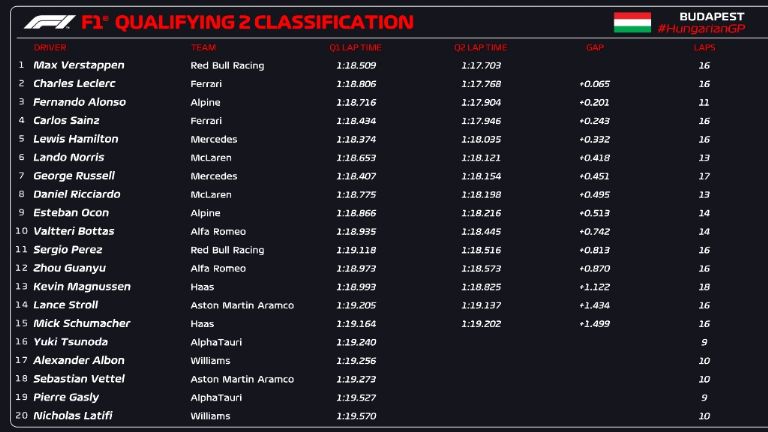
Task: Select the Q2 LAP TIME column header
Action: pyautogui.click(x=480, y=47)
